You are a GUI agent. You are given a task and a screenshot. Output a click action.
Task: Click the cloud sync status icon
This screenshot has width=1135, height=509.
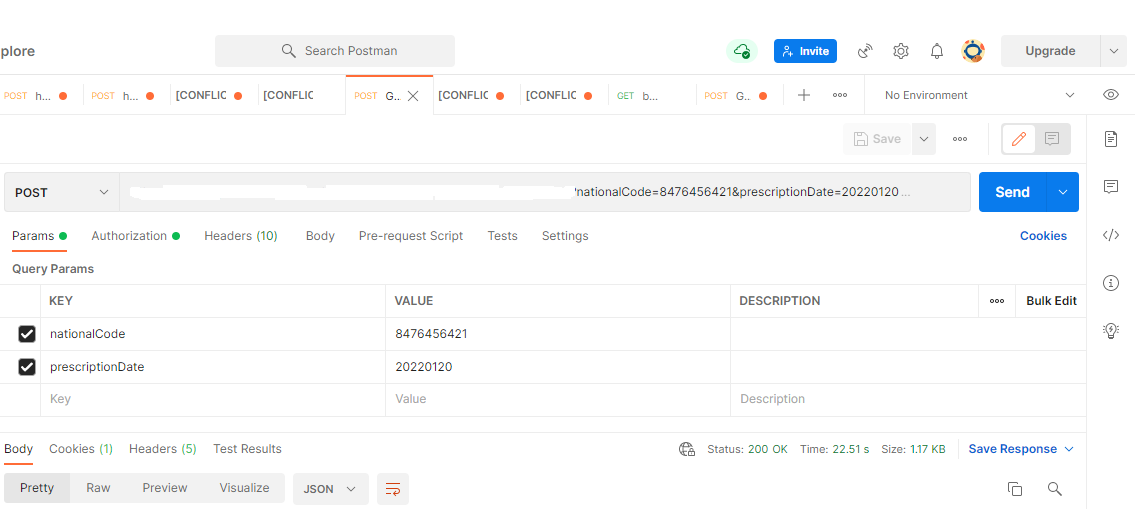click(x=742, y=51)
